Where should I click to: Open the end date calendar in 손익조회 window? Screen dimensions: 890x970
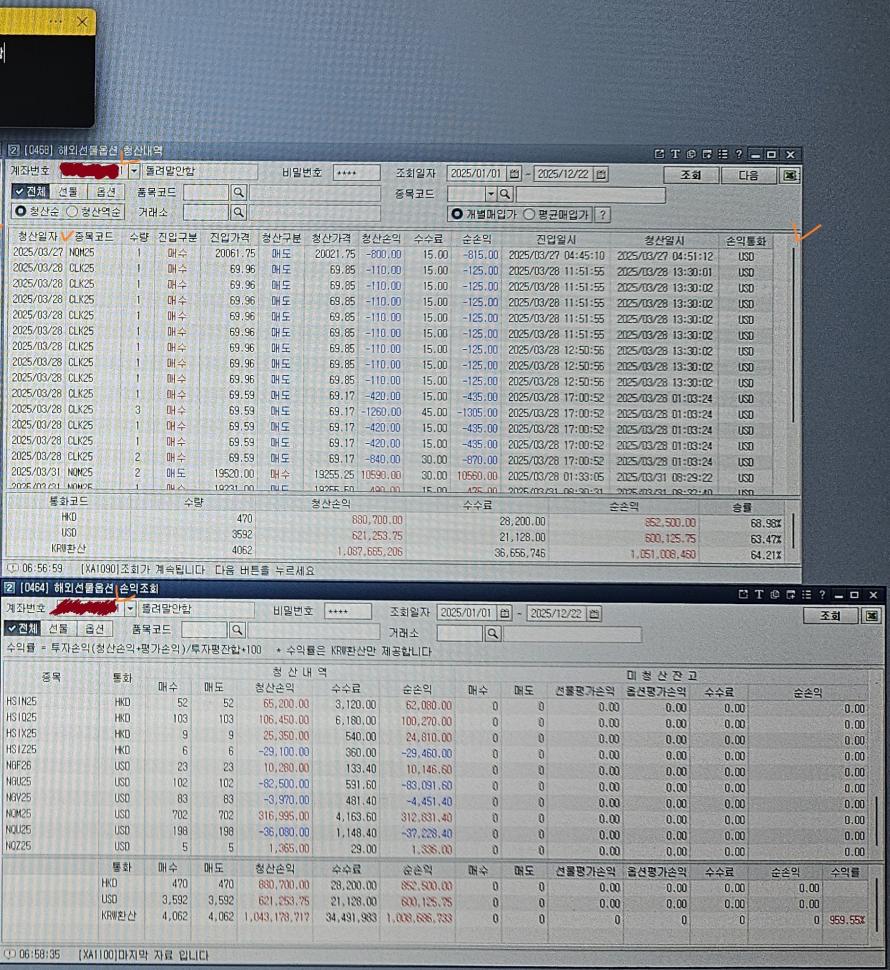click(594, 612)
